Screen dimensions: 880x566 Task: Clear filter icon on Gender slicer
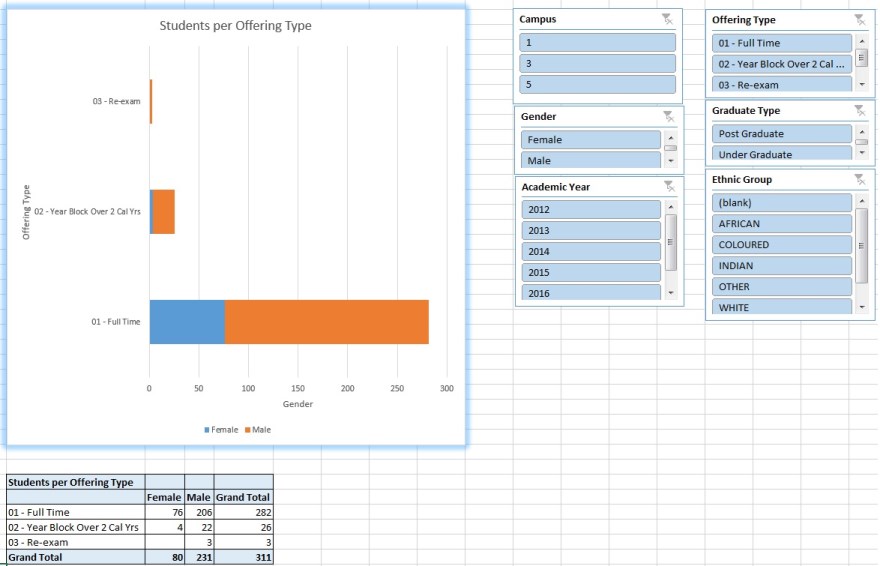pos(668,117)
